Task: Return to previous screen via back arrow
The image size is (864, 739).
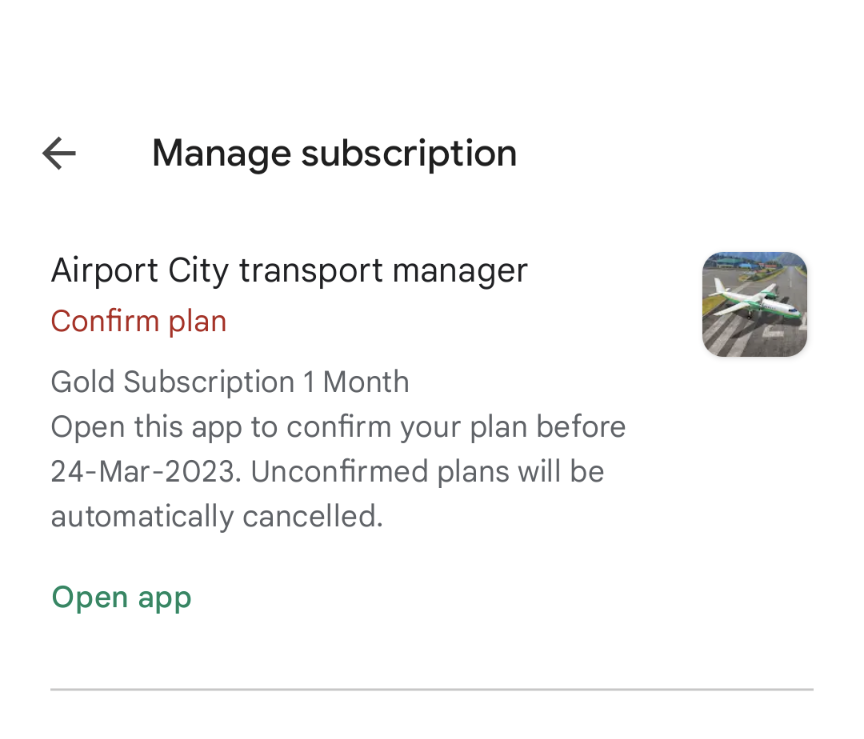Action: coord(59,153)
